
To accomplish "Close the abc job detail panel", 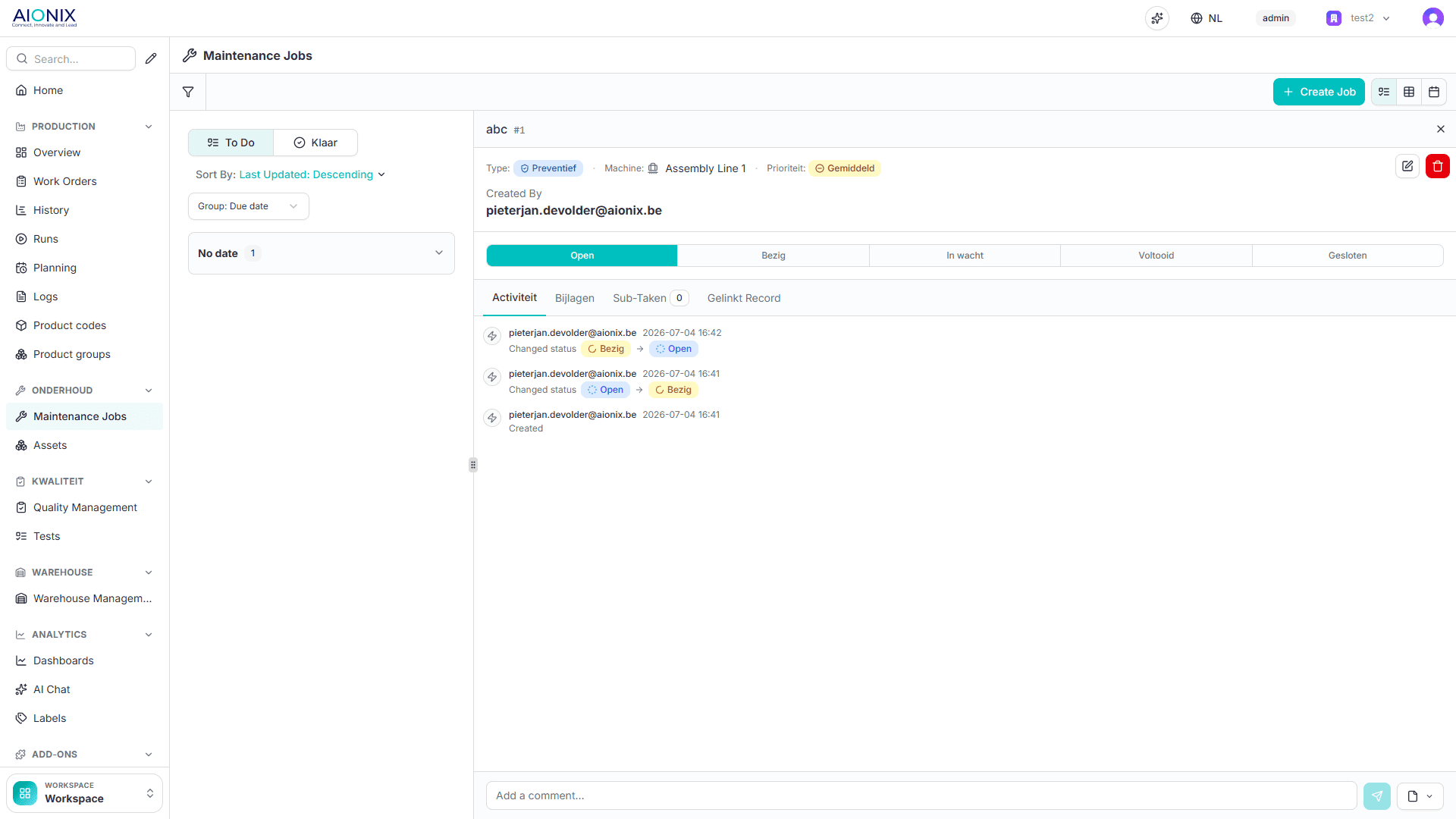I will pos(1441,129).
